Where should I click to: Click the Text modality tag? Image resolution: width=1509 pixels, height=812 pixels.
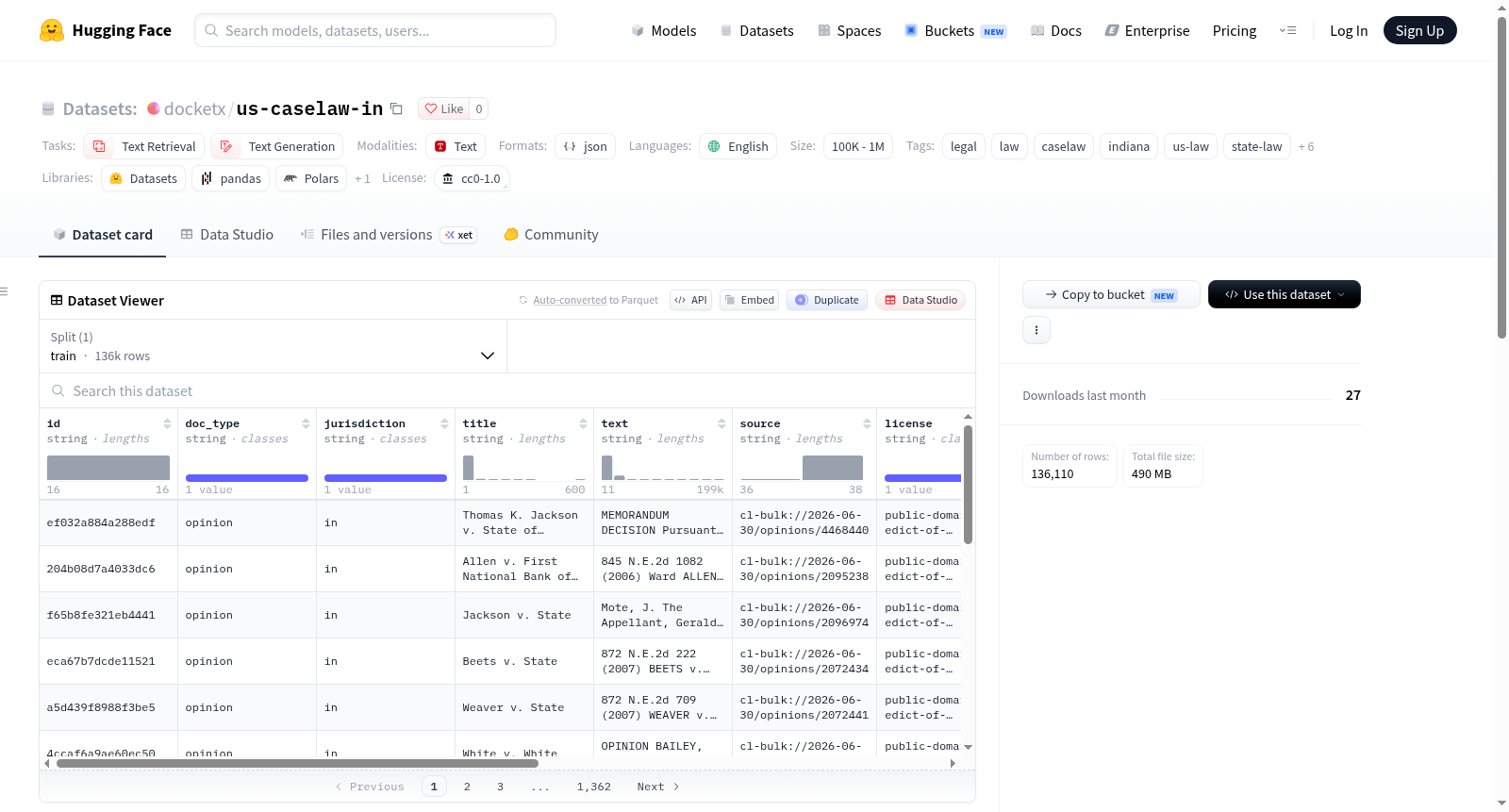pyautogui.click(x=456, y=146)
